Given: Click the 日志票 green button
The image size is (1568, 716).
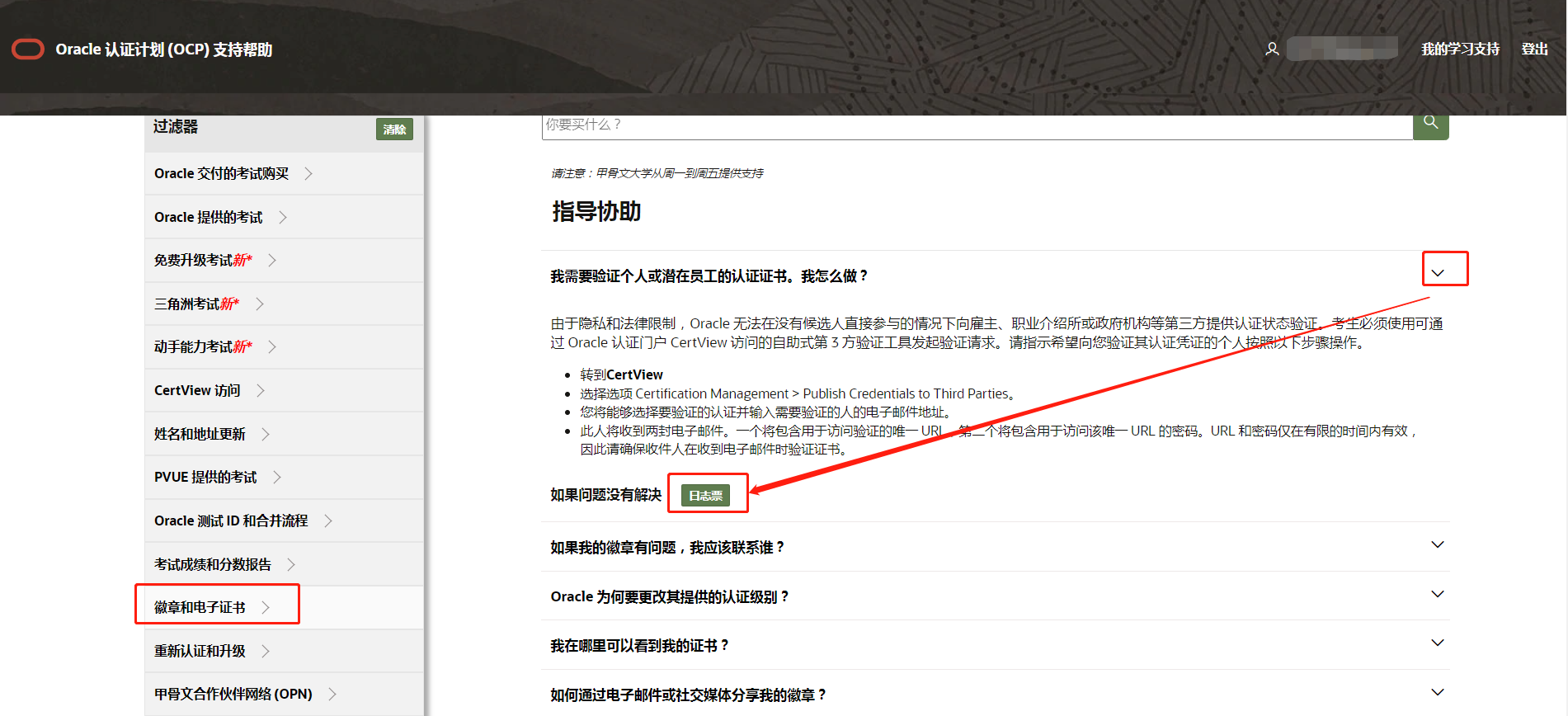Looking at the screenshot, I should (x=706, y=495).
